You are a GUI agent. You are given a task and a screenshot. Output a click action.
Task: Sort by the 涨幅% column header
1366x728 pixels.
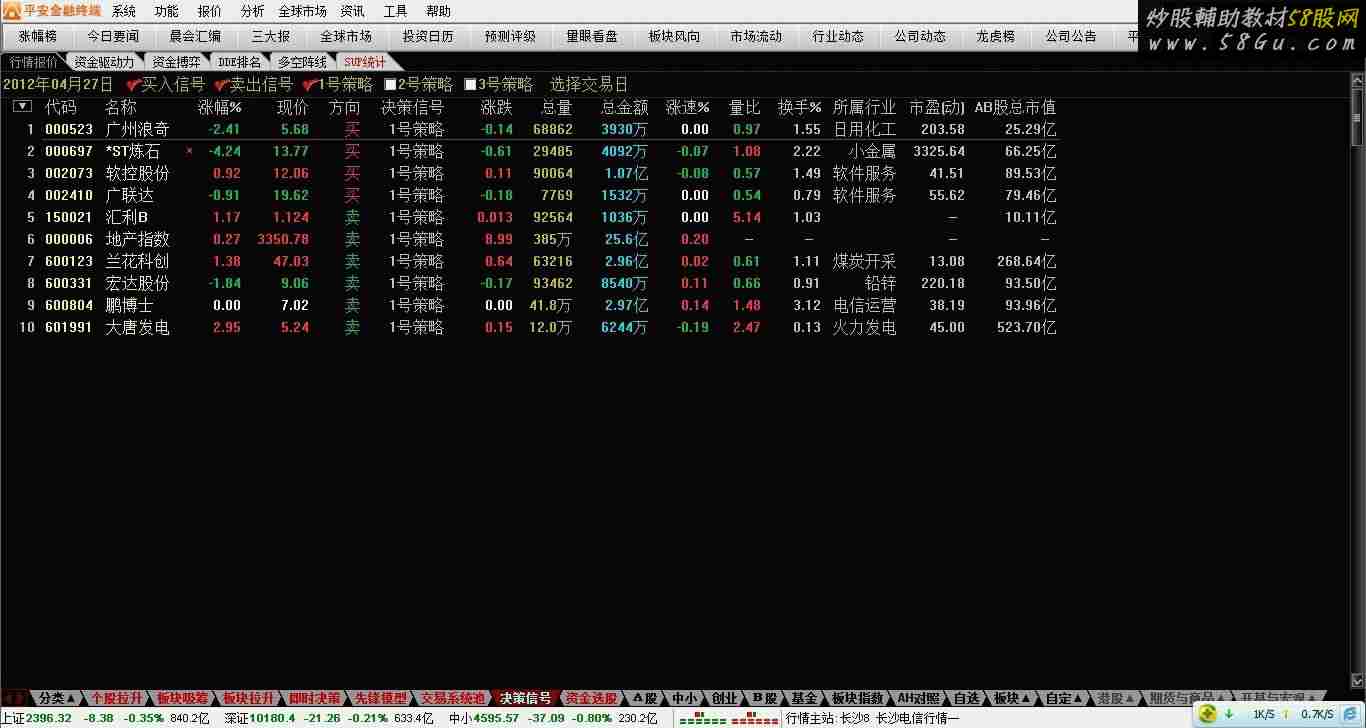click(x=219, y=107)
